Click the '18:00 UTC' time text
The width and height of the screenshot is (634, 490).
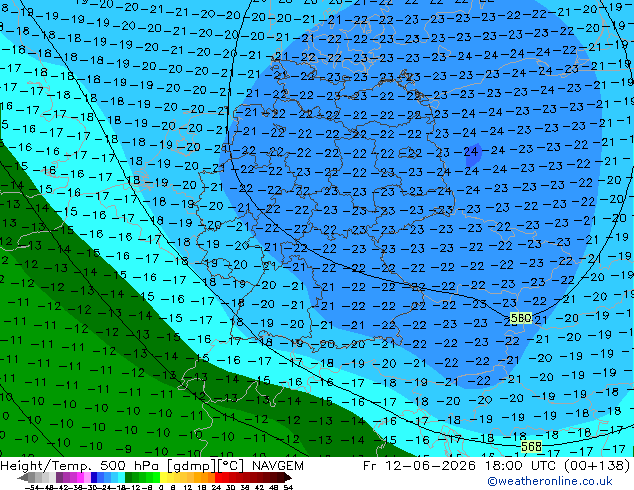(x=522, y=466)
